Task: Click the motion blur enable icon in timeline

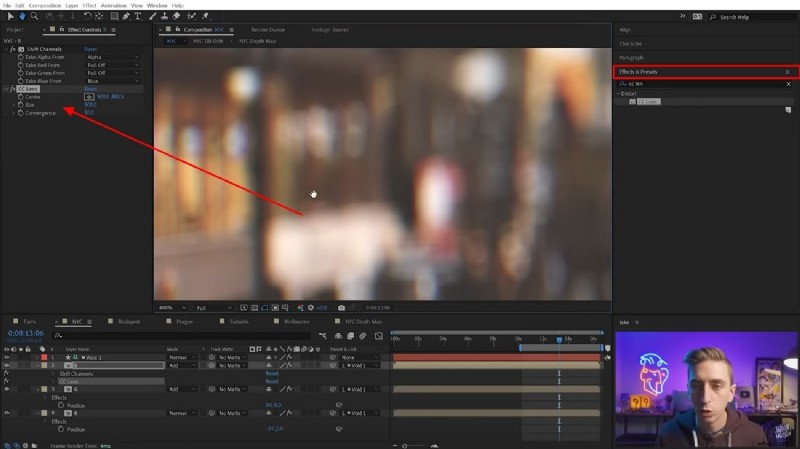Action: [x=363, y=336]
